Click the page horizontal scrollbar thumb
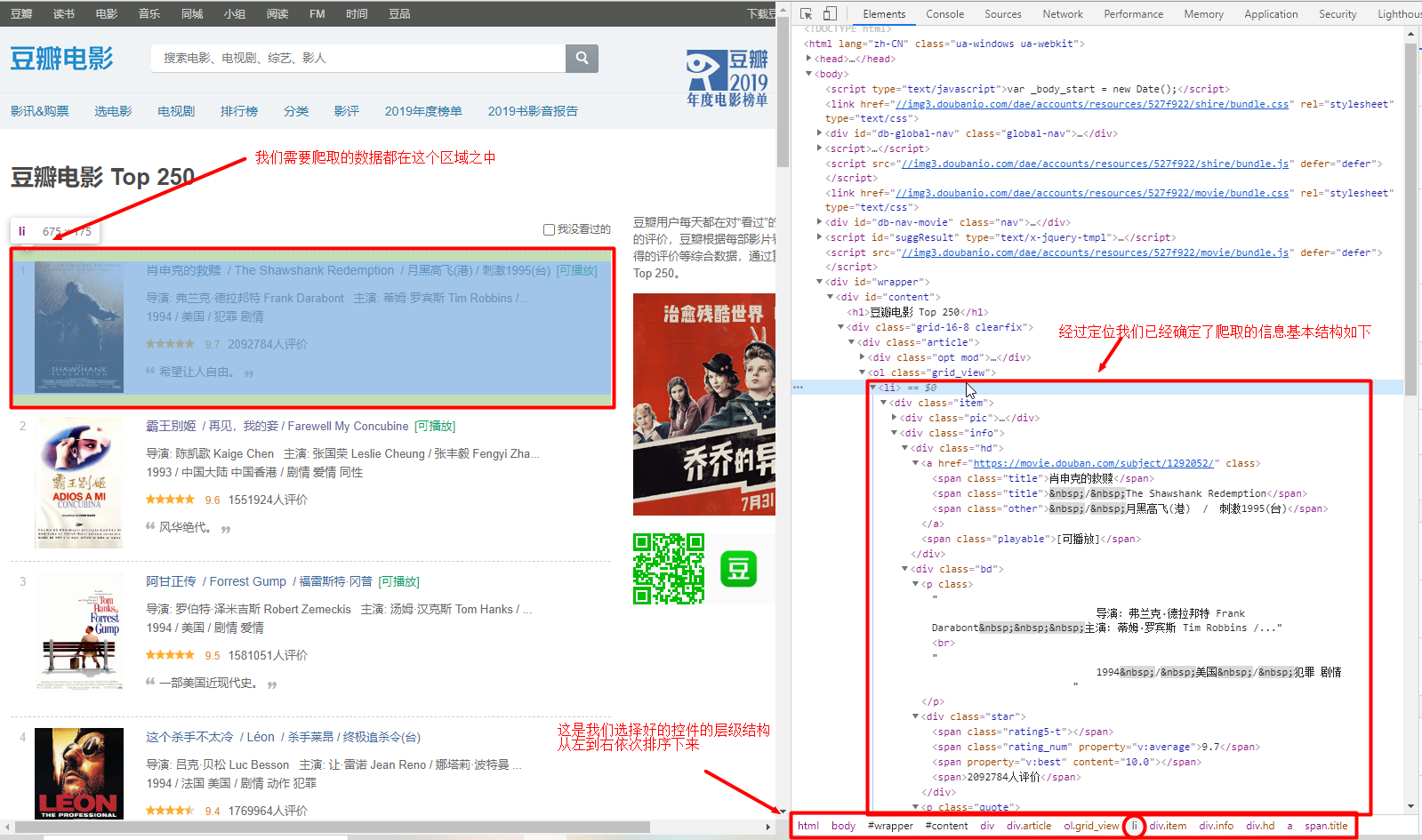Viewport: 1422px width, 840px height. click(x=333, y=827)
